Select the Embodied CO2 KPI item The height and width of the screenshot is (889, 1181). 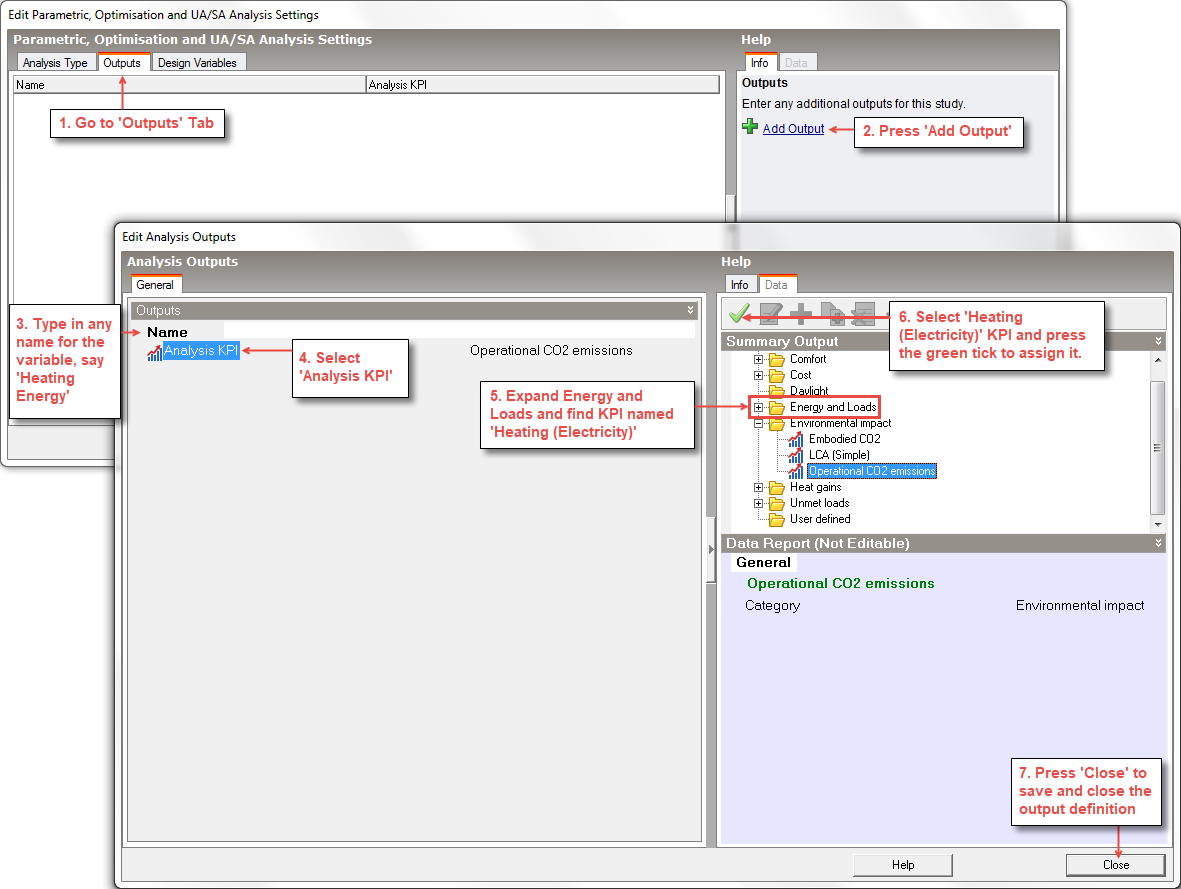[844, 439]
